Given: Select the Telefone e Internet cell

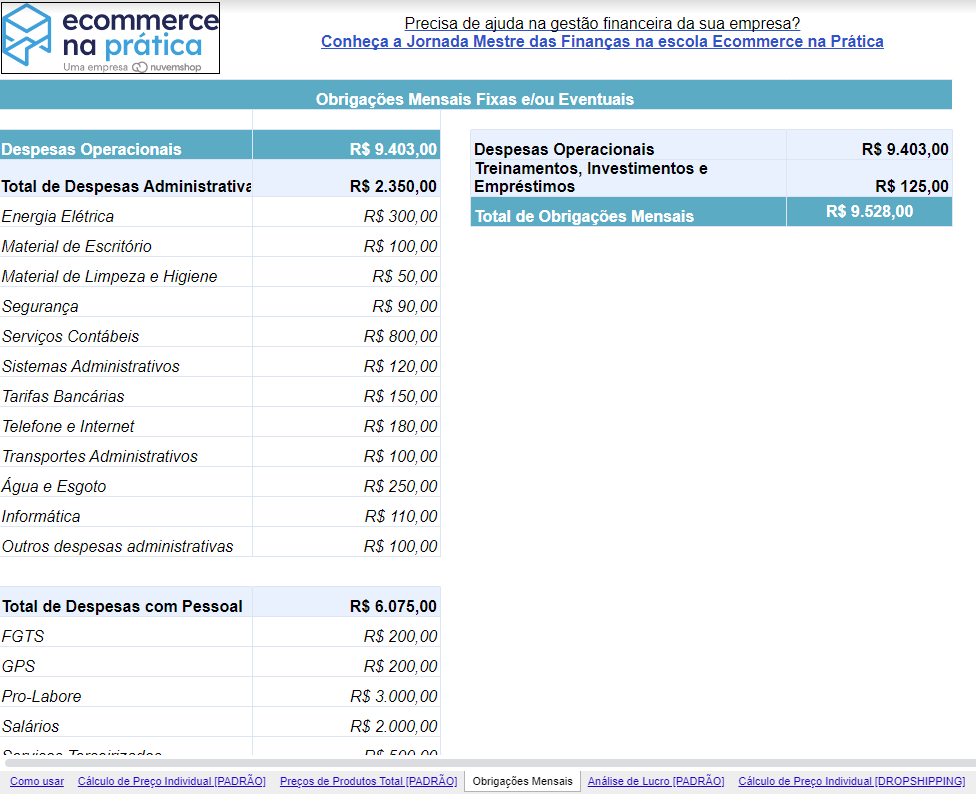Looking at the screenshot, I should (x=126, y=421).
